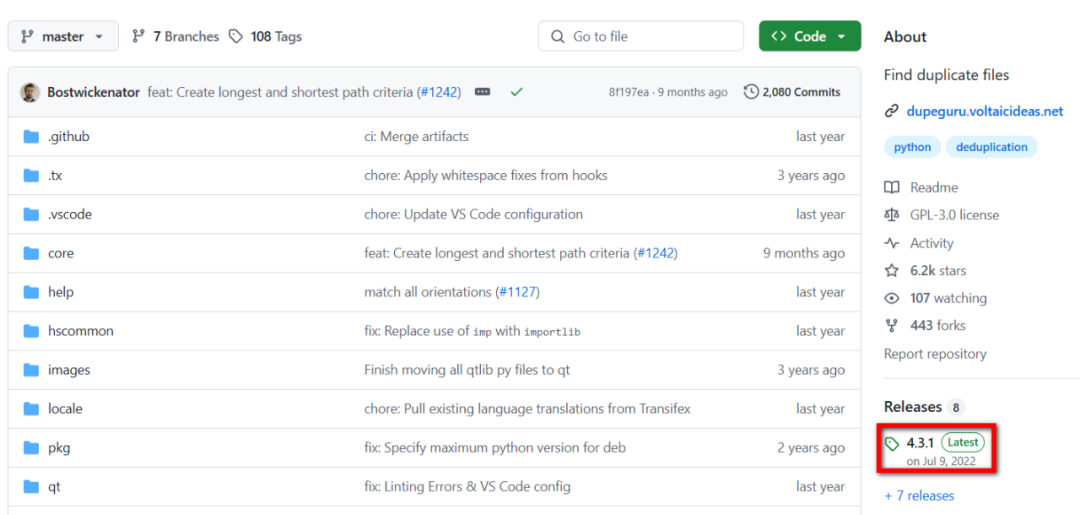Open Bostwickenator's profile link

94,92
